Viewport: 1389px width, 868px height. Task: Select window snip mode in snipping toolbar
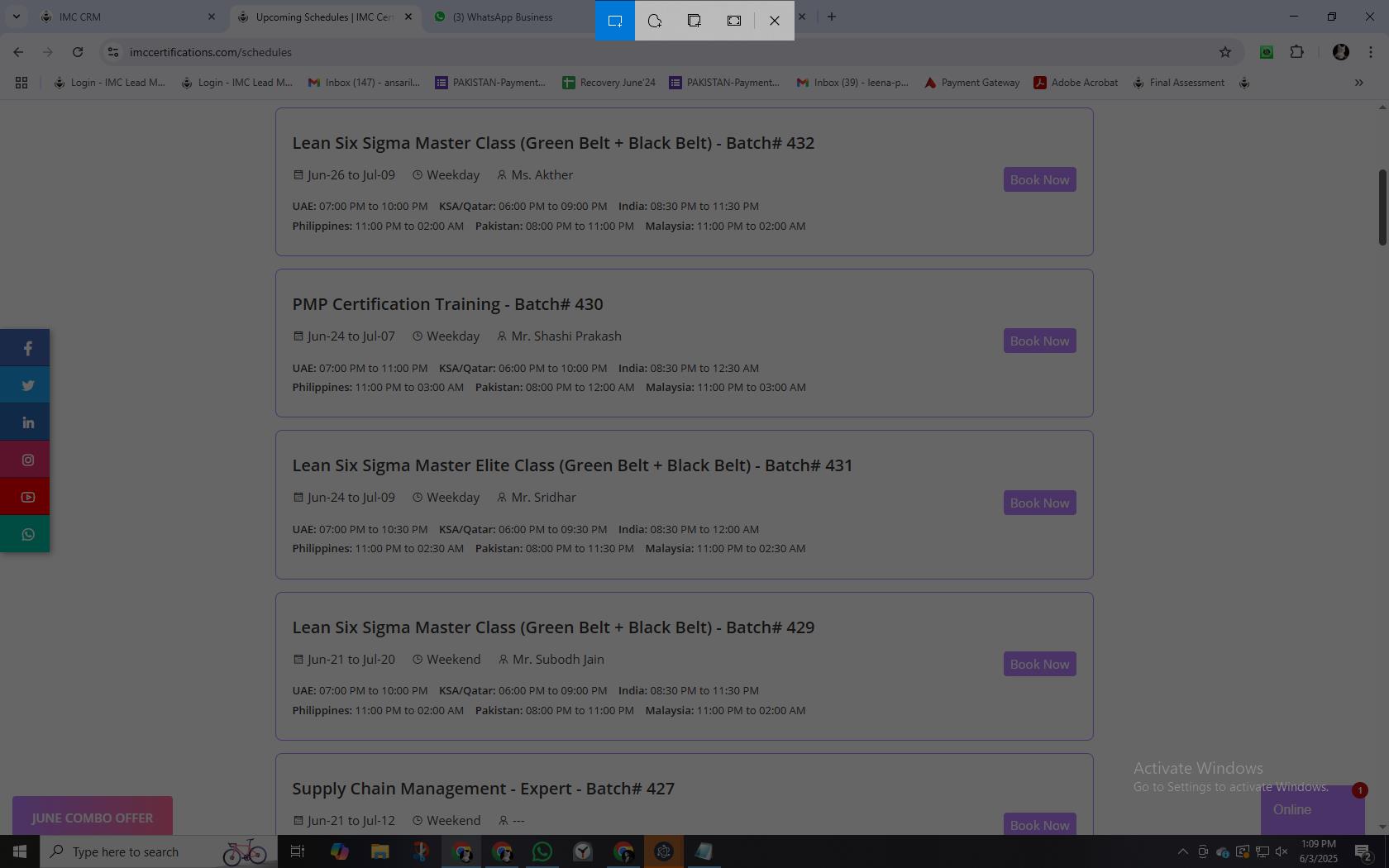pos(694,21)
